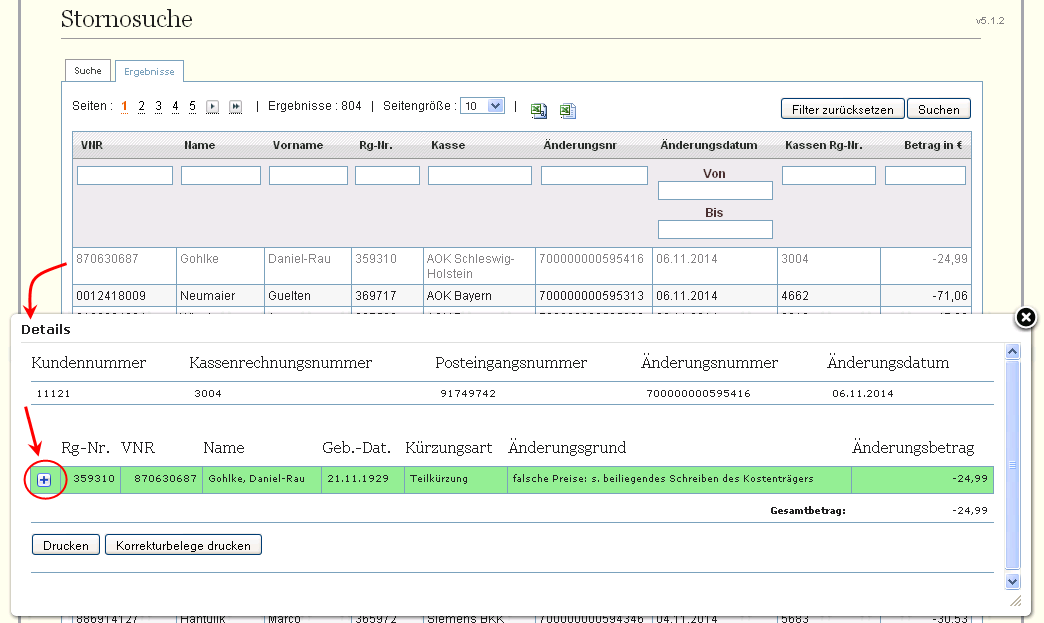Click the Details scrollbar thumb
Screen dimensions: 1044x623
point(1013,465)
